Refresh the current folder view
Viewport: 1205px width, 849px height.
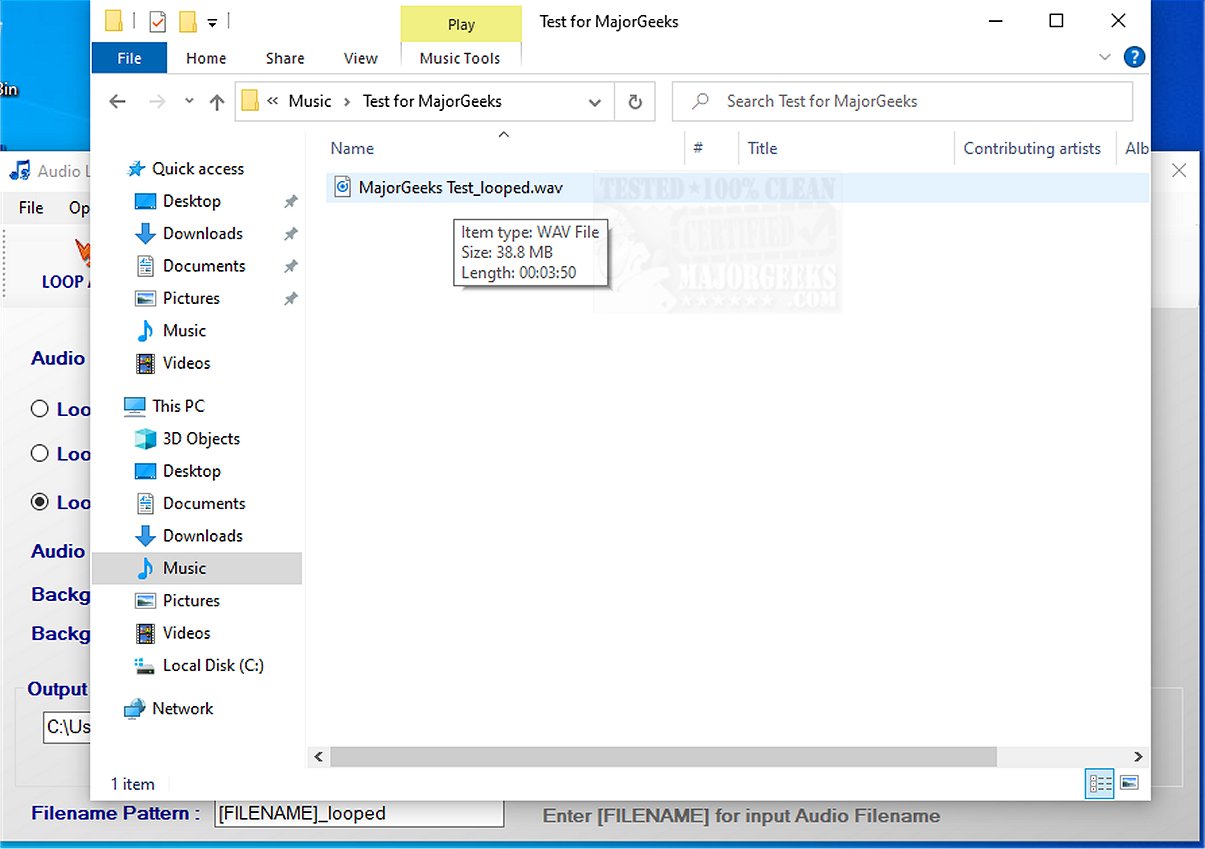(634, 101)
